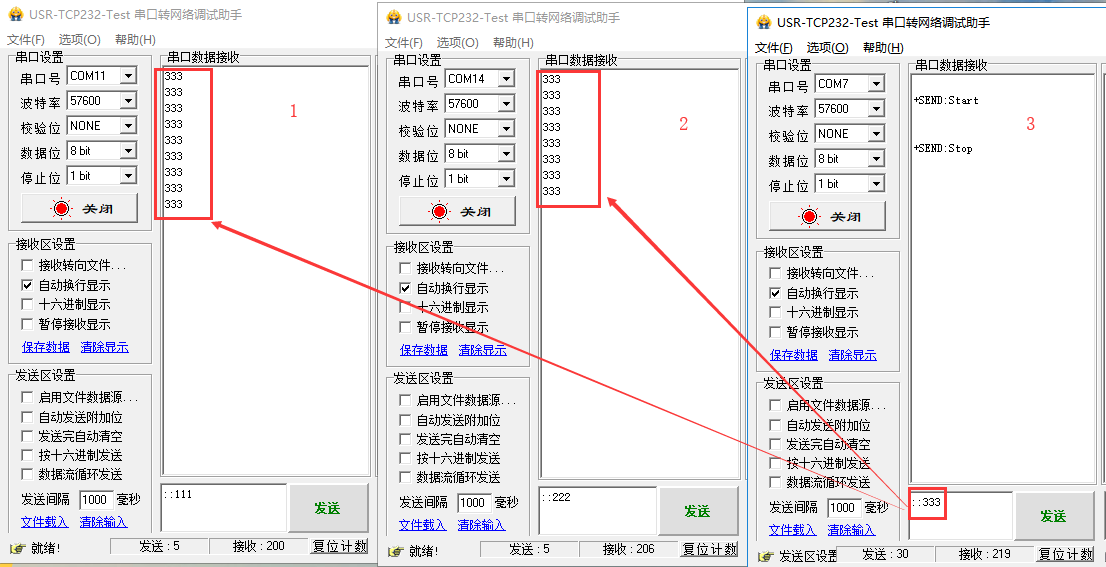1106x567 pixels.
Task: Click the title bar app icon of the middle window
Action: click(x=394, y=18)
